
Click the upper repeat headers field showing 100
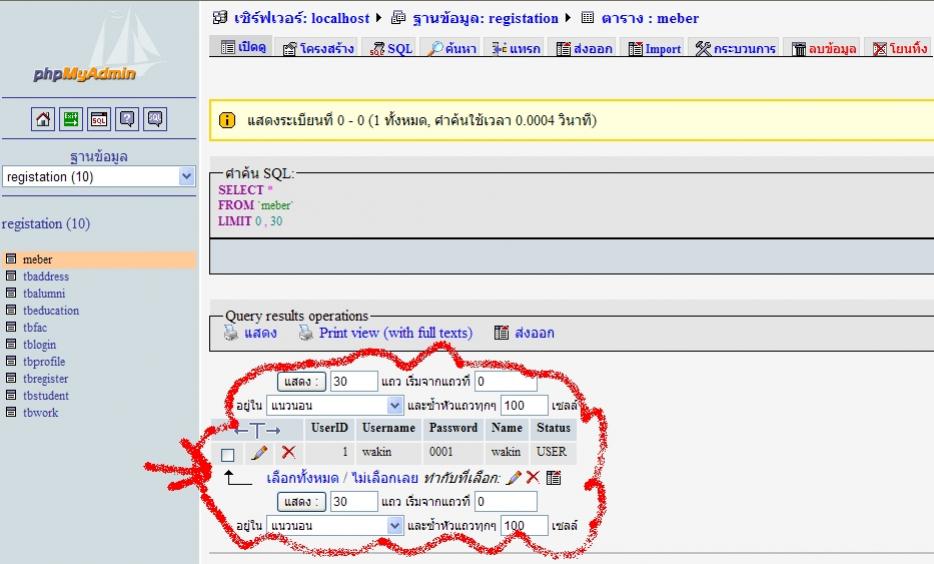coord(524,406)
